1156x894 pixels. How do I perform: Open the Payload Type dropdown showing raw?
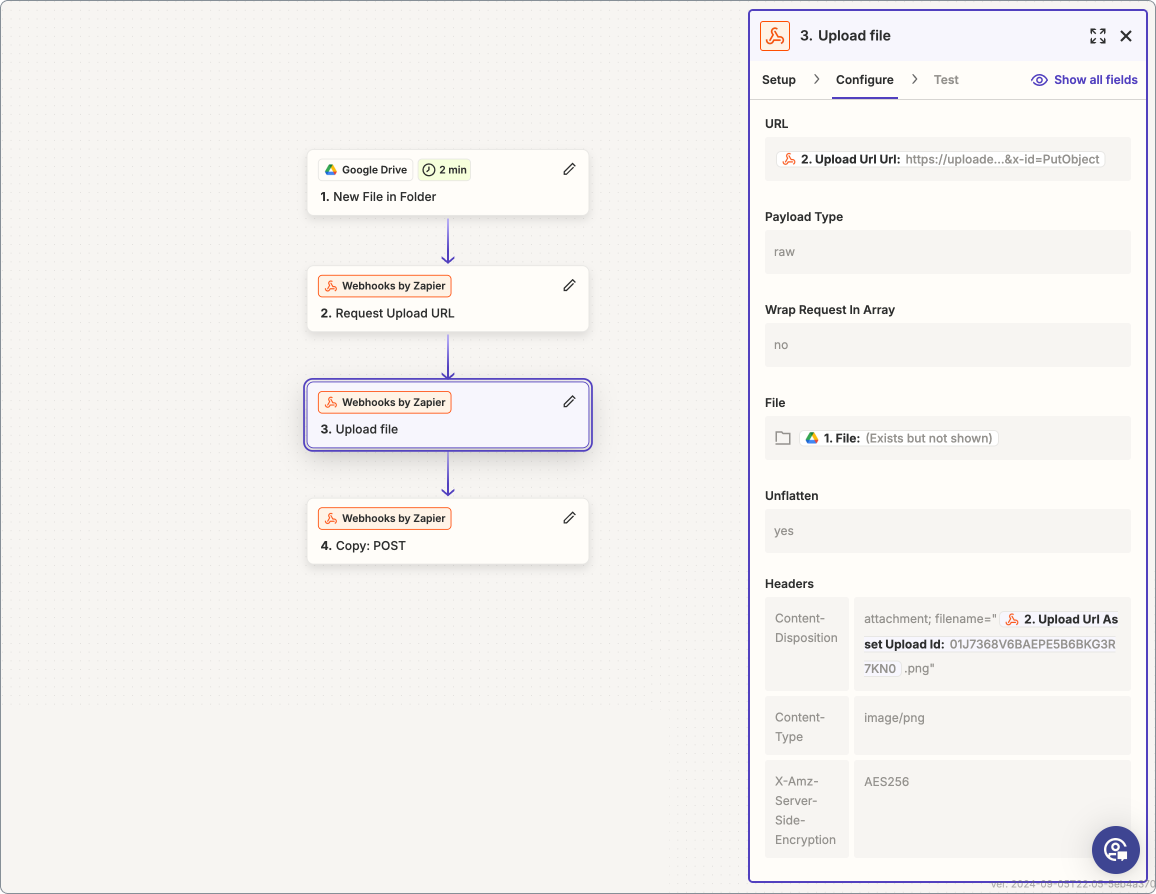coord(947,252)
